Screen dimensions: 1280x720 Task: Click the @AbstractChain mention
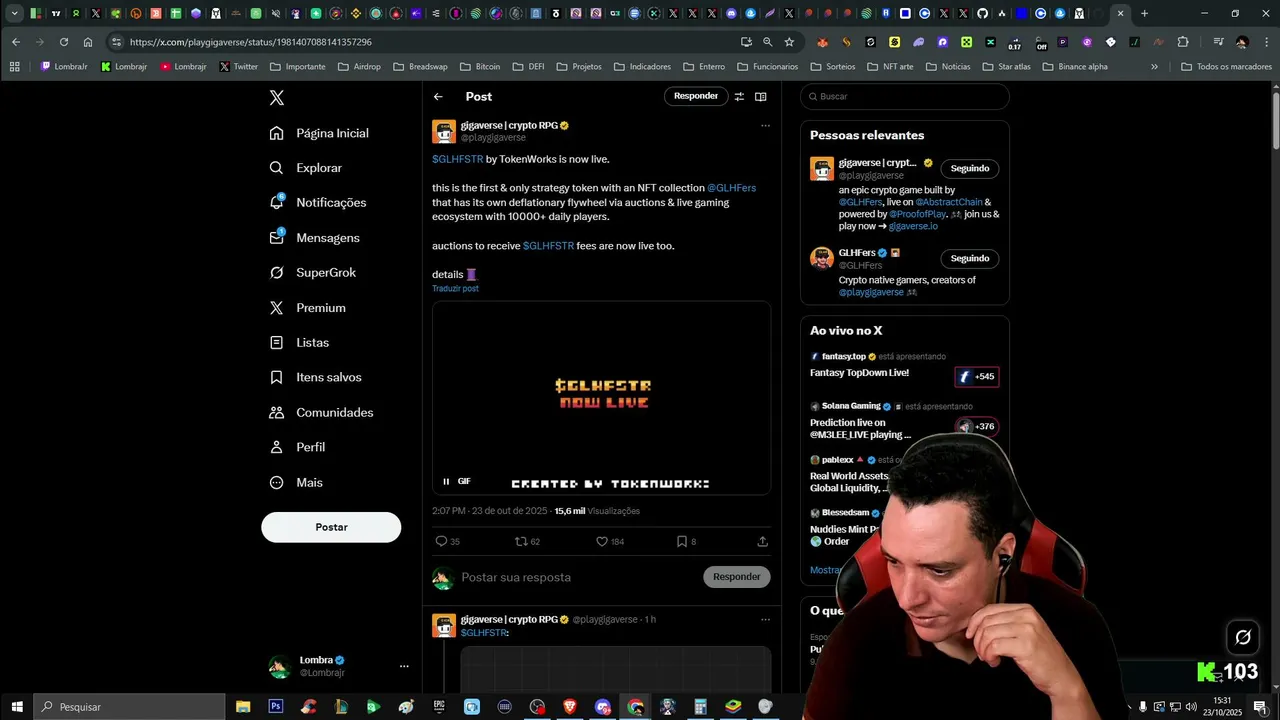point(949,202)
